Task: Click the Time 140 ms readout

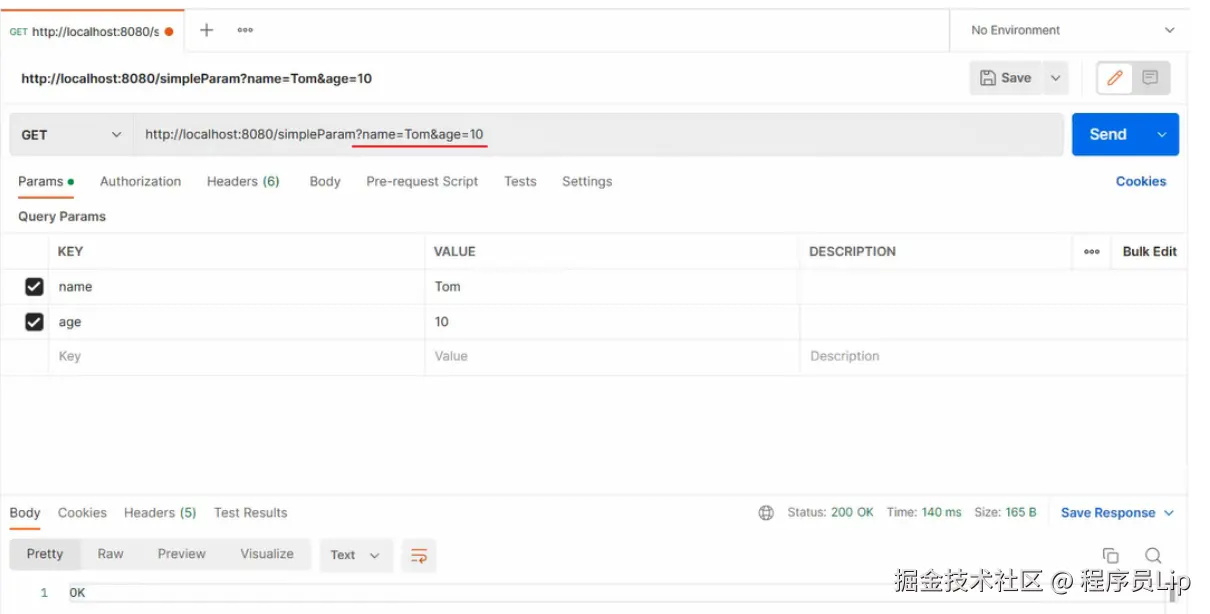Action: pos(924,513)
